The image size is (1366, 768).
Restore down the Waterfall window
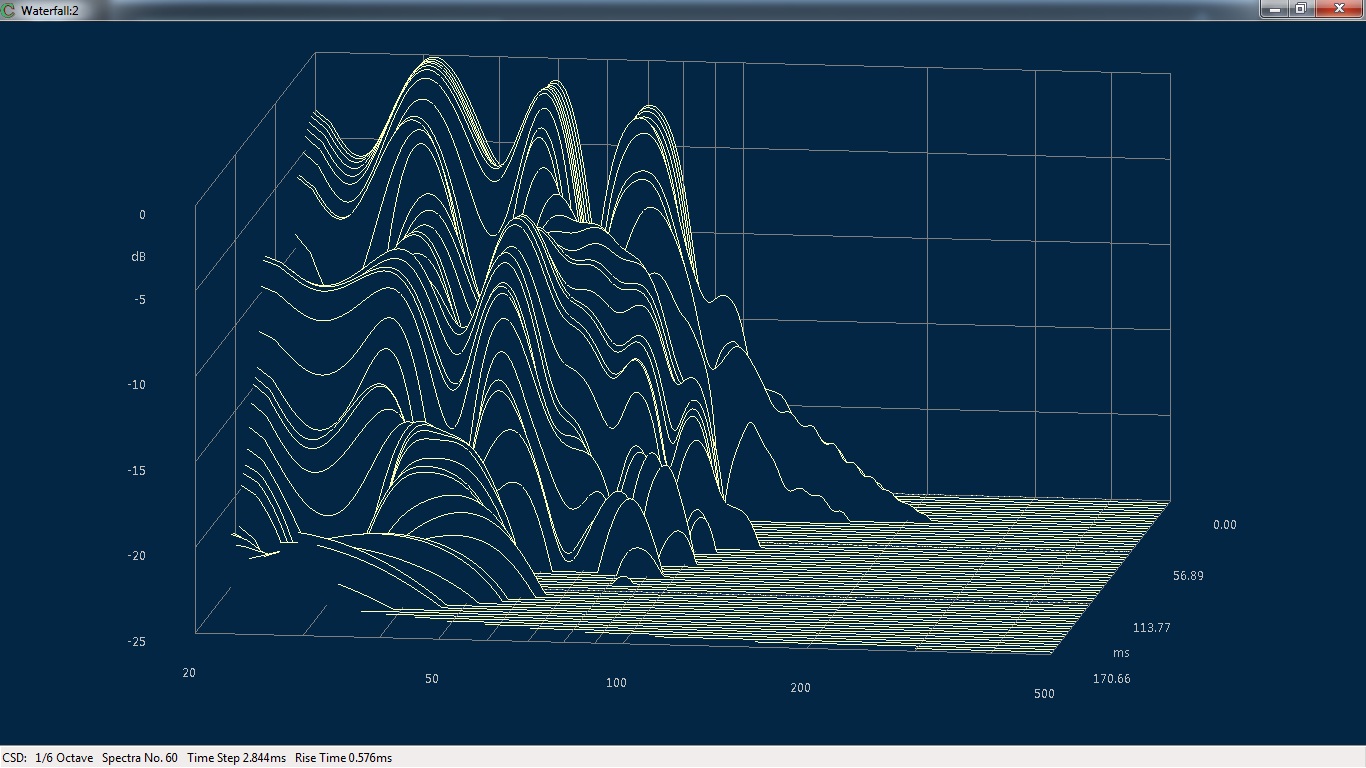pos(1300,8)
